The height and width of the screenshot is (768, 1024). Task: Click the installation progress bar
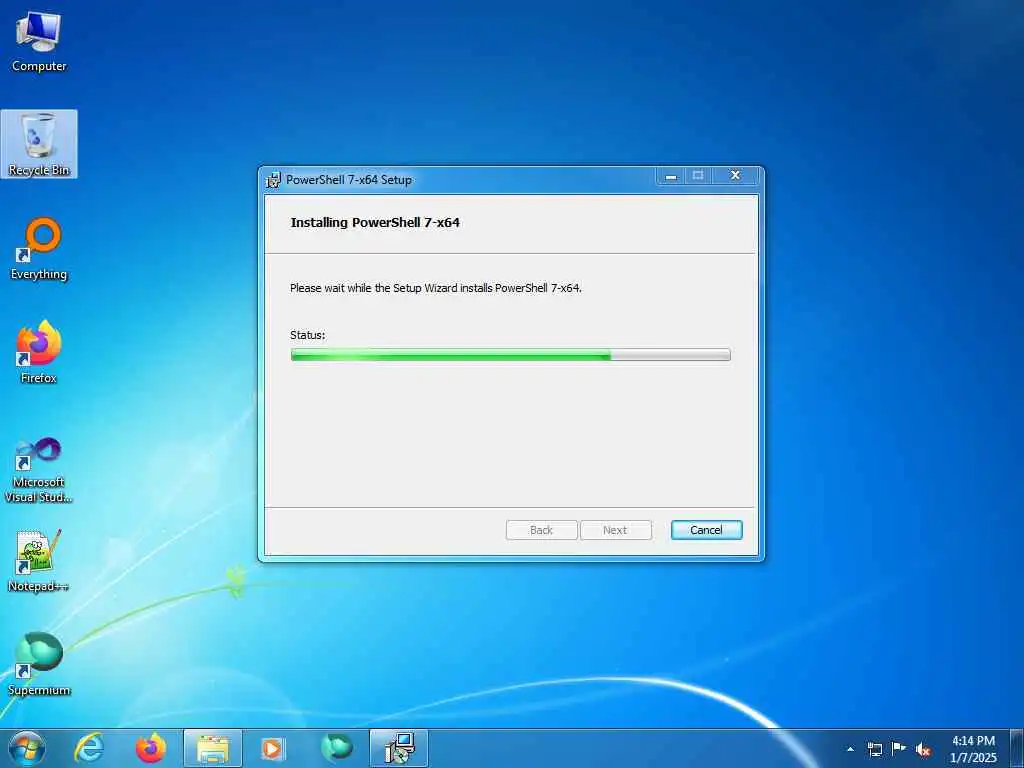[510, 355]
